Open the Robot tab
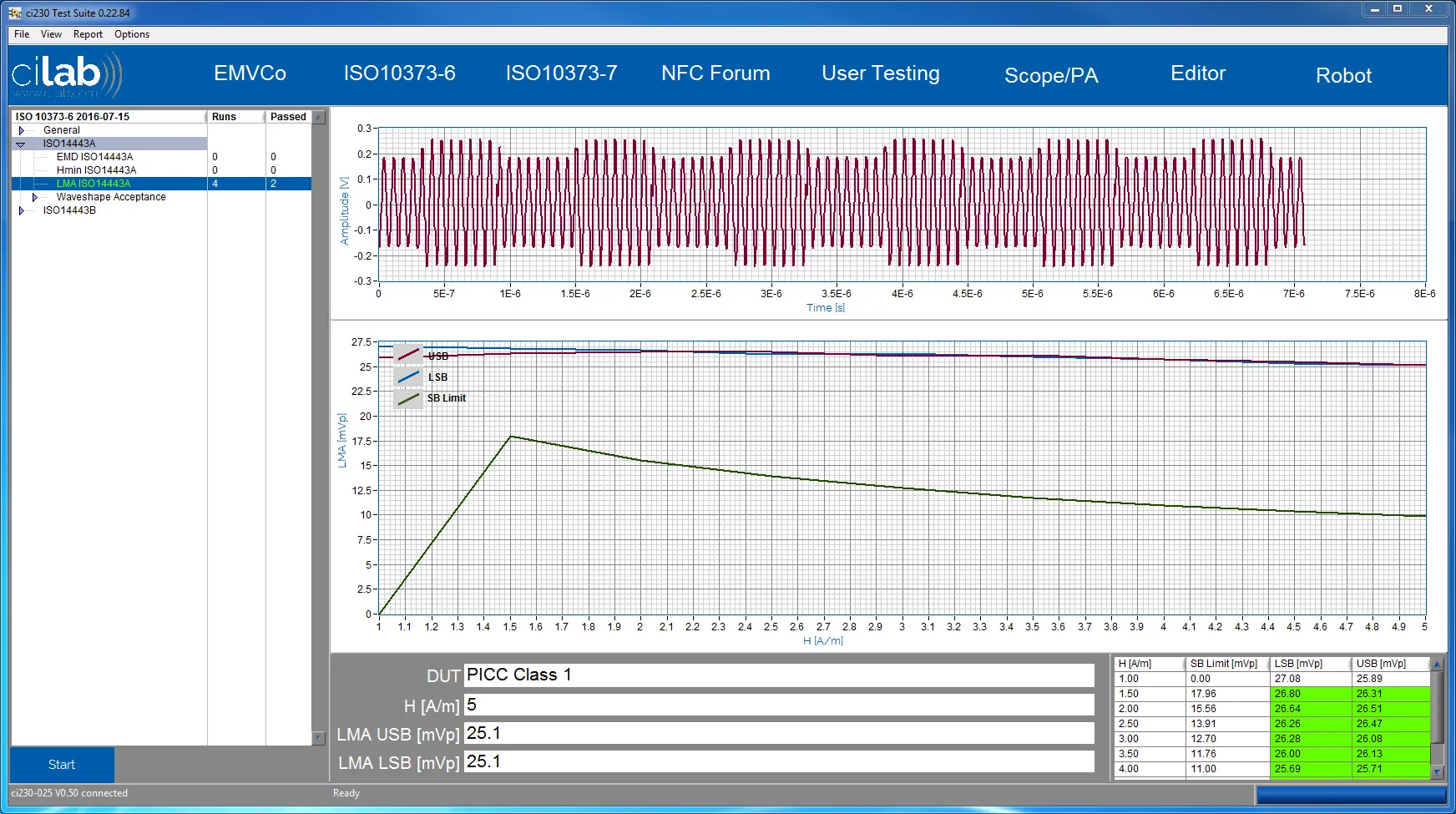 1343,75
